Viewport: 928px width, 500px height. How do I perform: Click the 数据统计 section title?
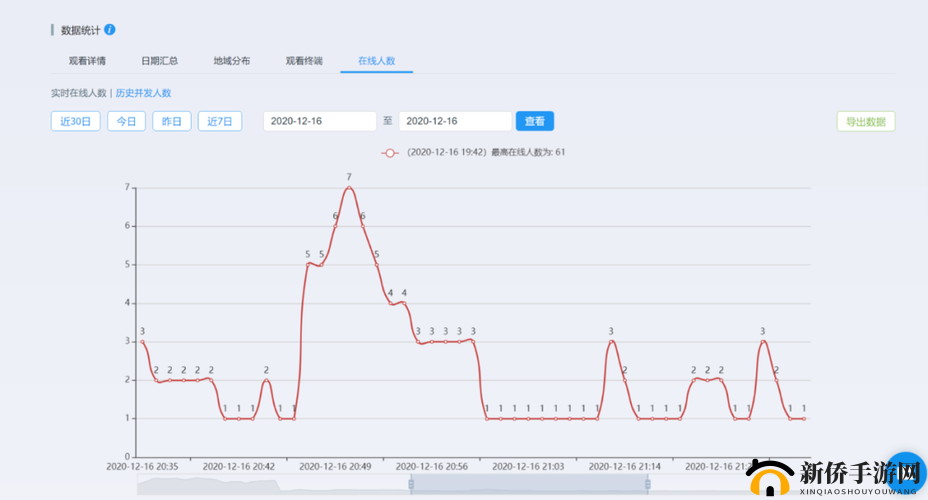[80, 30]
